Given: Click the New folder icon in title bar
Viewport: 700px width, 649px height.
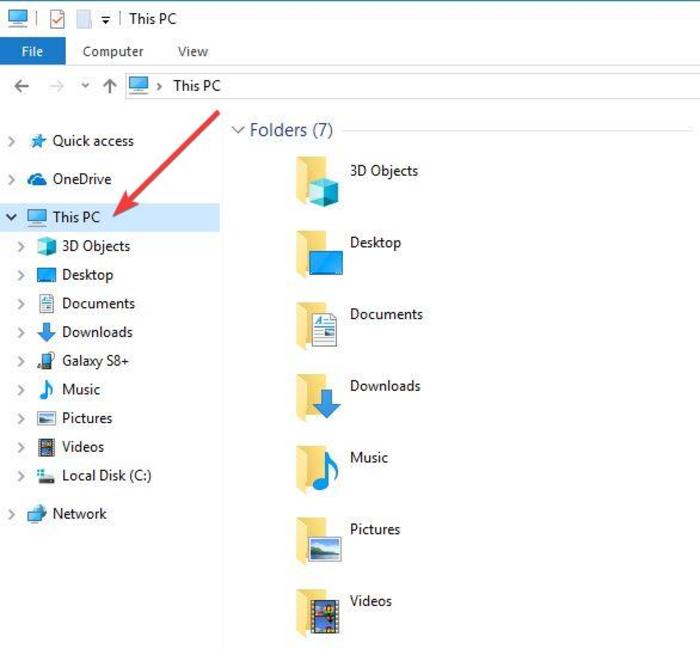Looking at the screenshot, I should 83,19.
